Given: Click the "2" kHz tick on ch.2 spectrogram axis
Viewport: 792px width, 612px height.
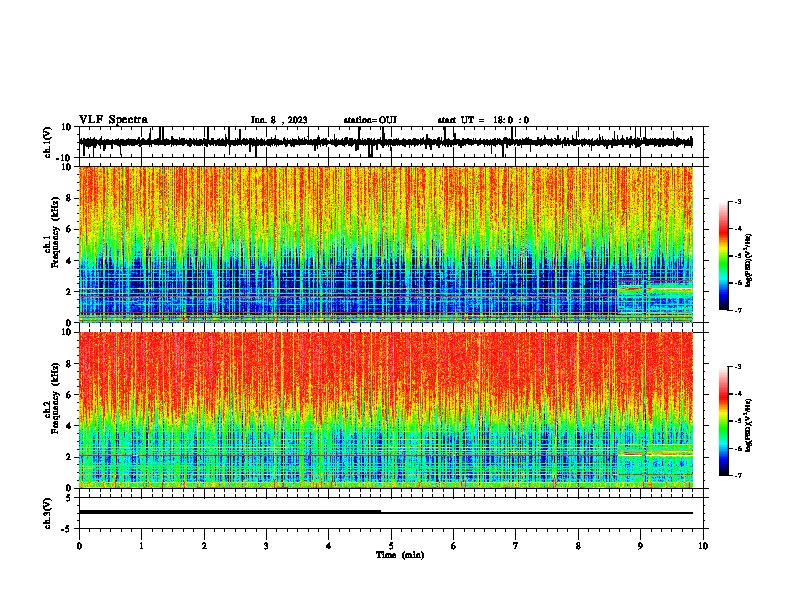Looking at the screenshot, I should (70, 457).
